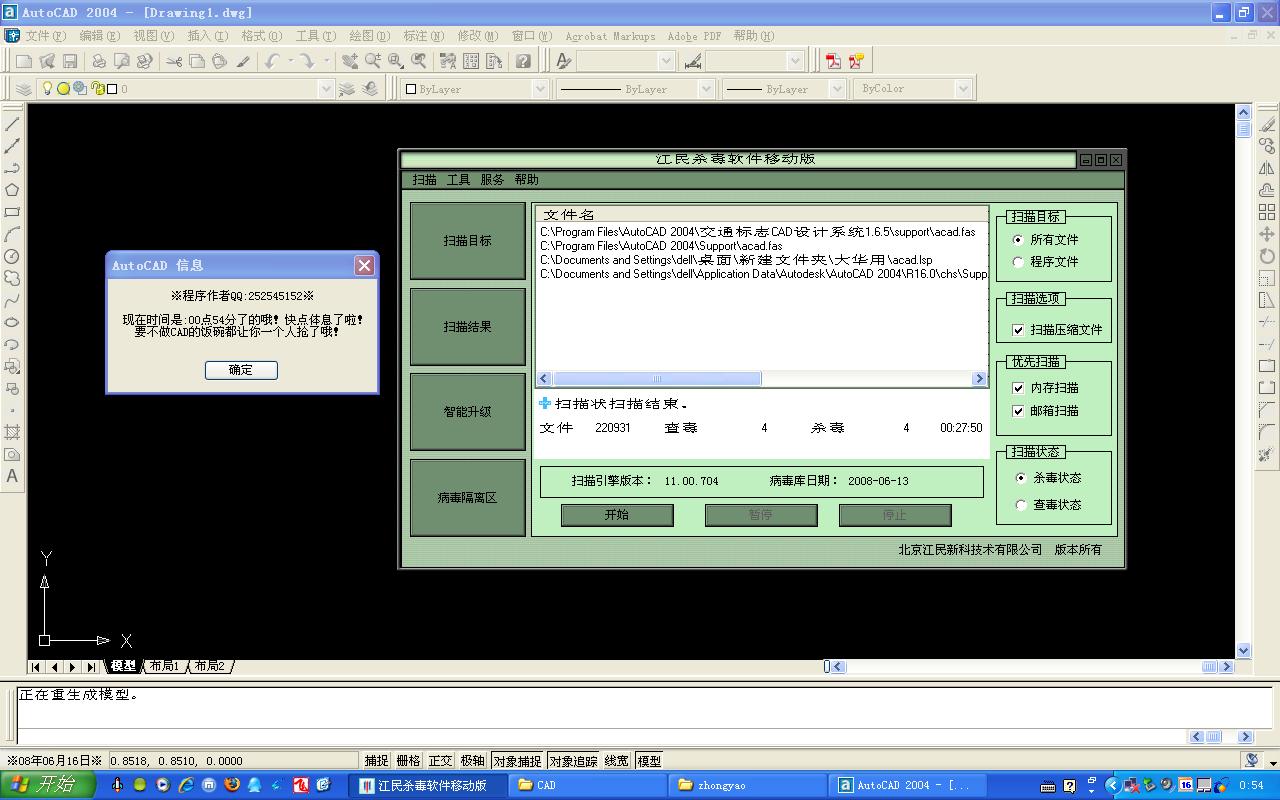This screenshot has height=800, width=1280.
Task: Select the Arc draw tool
Action: (12, 234)
